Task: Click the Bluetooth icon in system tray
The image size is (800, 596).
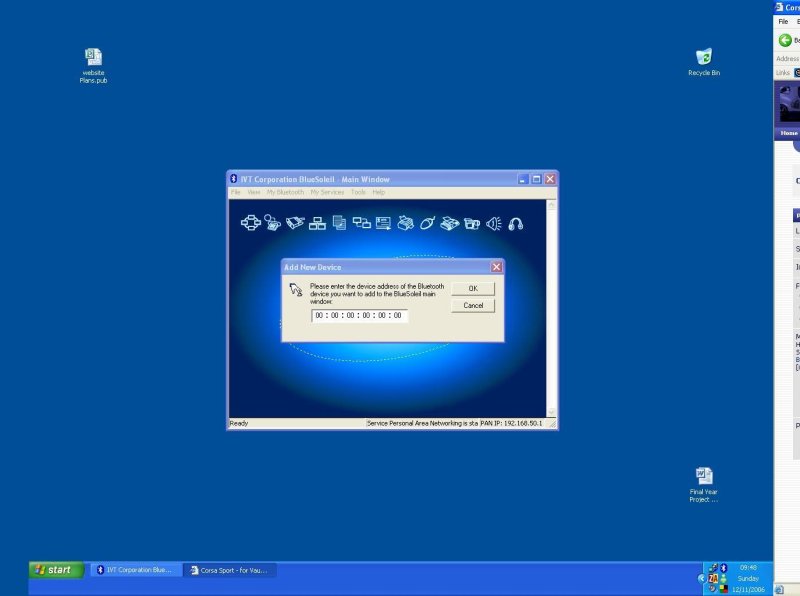Action: coord(723,568)
